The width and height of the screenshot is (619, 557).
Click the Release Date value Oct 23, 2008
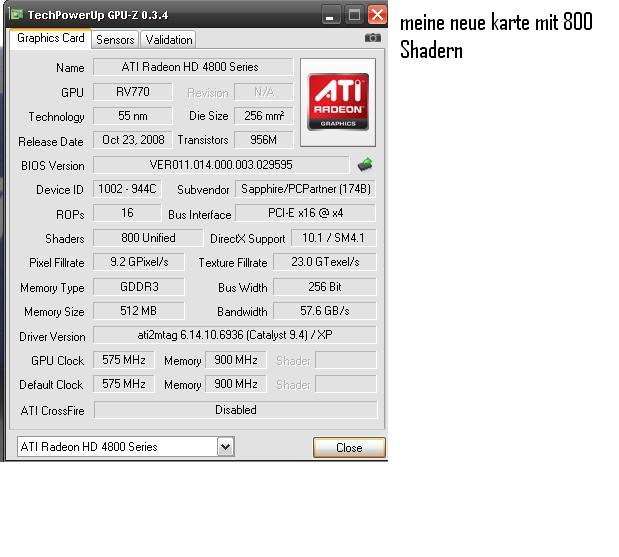pos(133,140)
